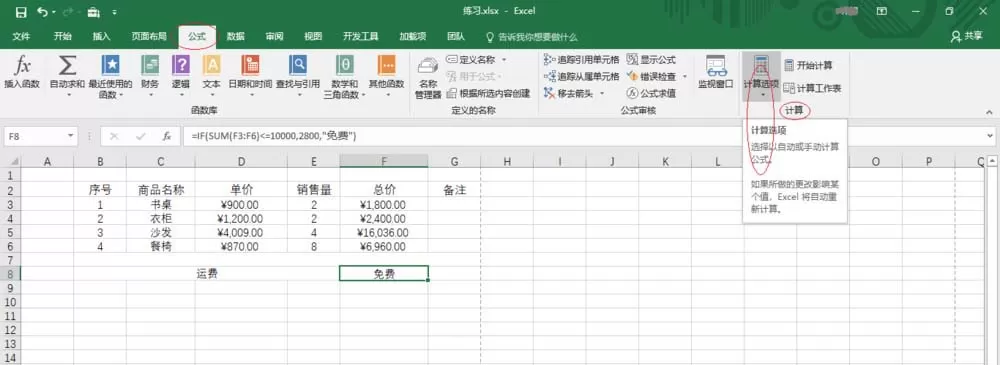This screenshot has width=1000, height=365.
Task: Switch to the 页面布局 ribbon tab
Action: pos(149,36)
